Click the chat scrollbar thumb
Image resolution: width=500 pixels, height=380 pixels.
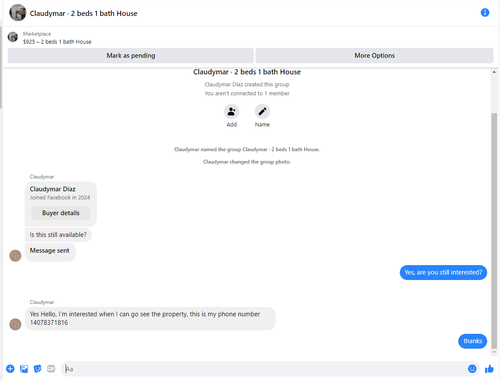(x=494, y=231)
